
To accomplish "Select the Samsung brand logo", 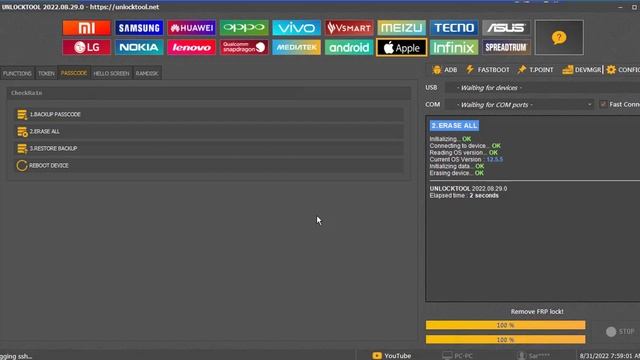I will 139,28.
